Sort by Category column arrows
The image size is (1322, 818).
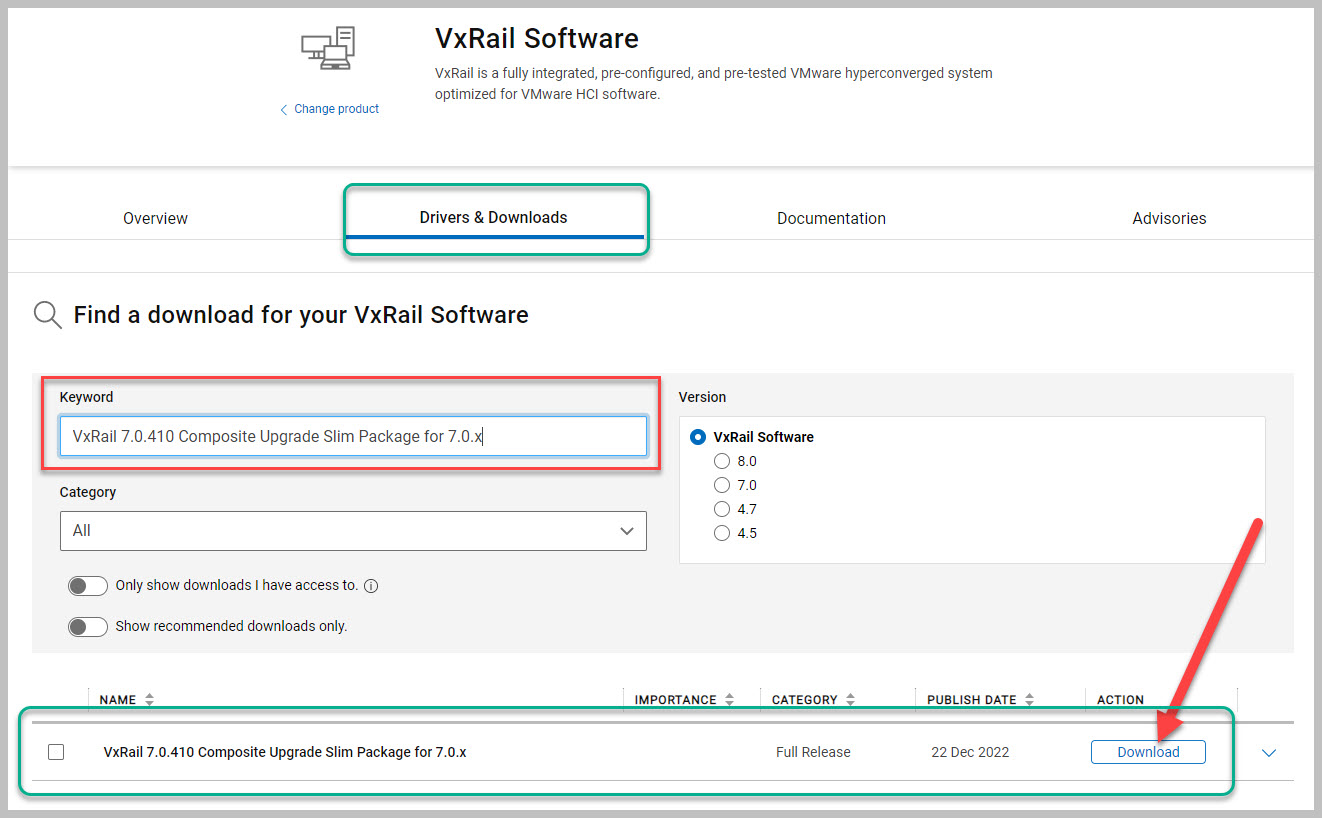850,700
